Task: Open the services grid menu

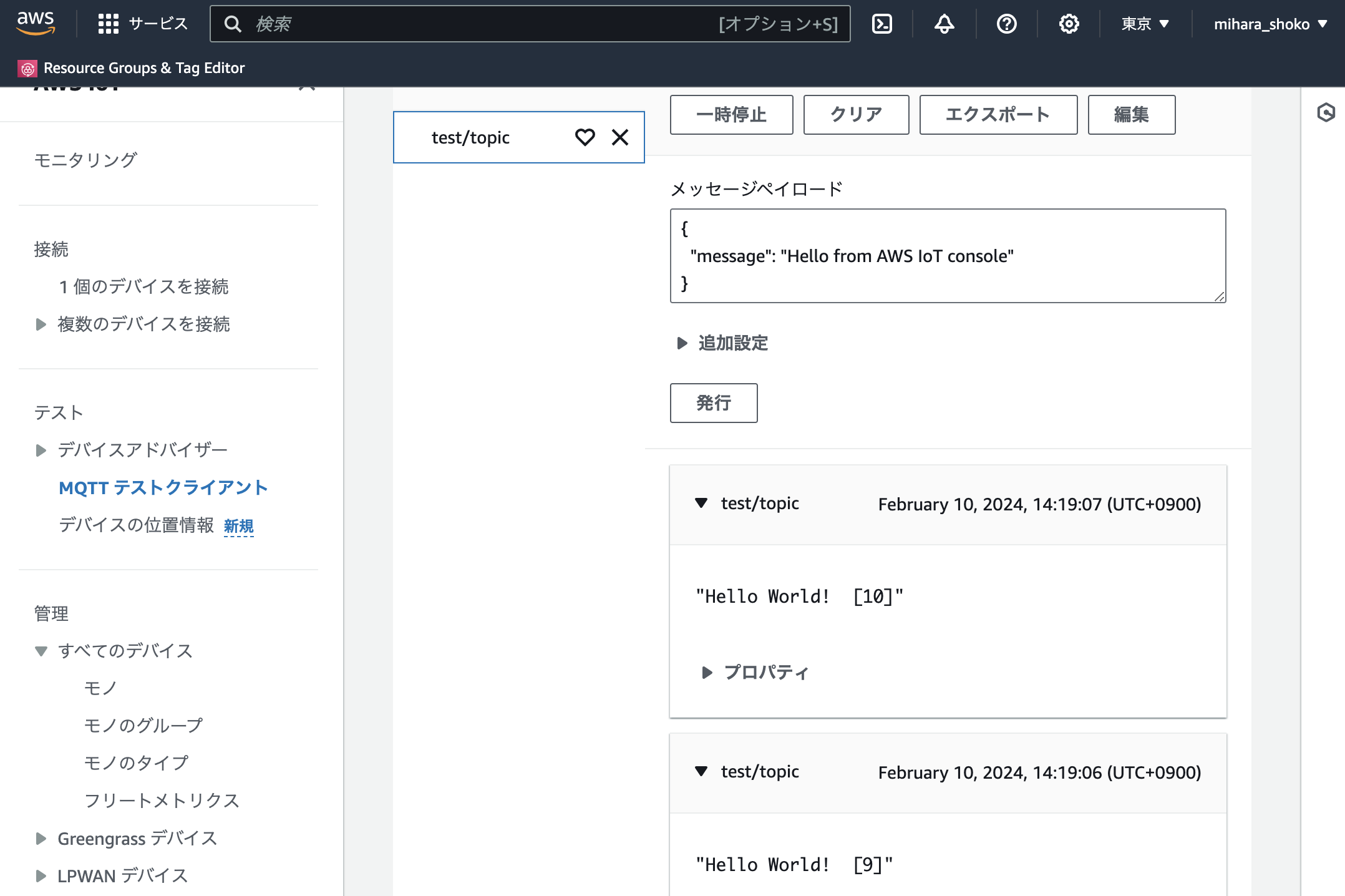Action: [x=108, y=24]
